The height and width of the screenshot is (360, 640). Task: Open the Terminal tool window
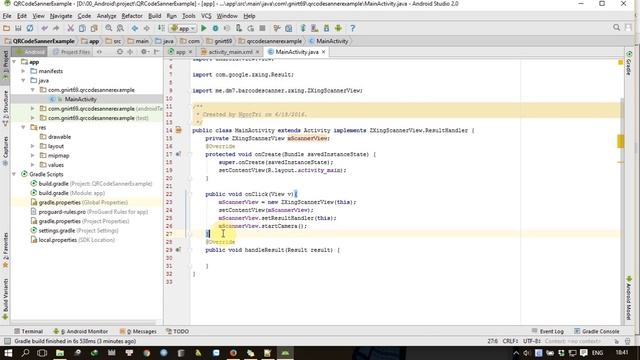[x=28, y=331]
